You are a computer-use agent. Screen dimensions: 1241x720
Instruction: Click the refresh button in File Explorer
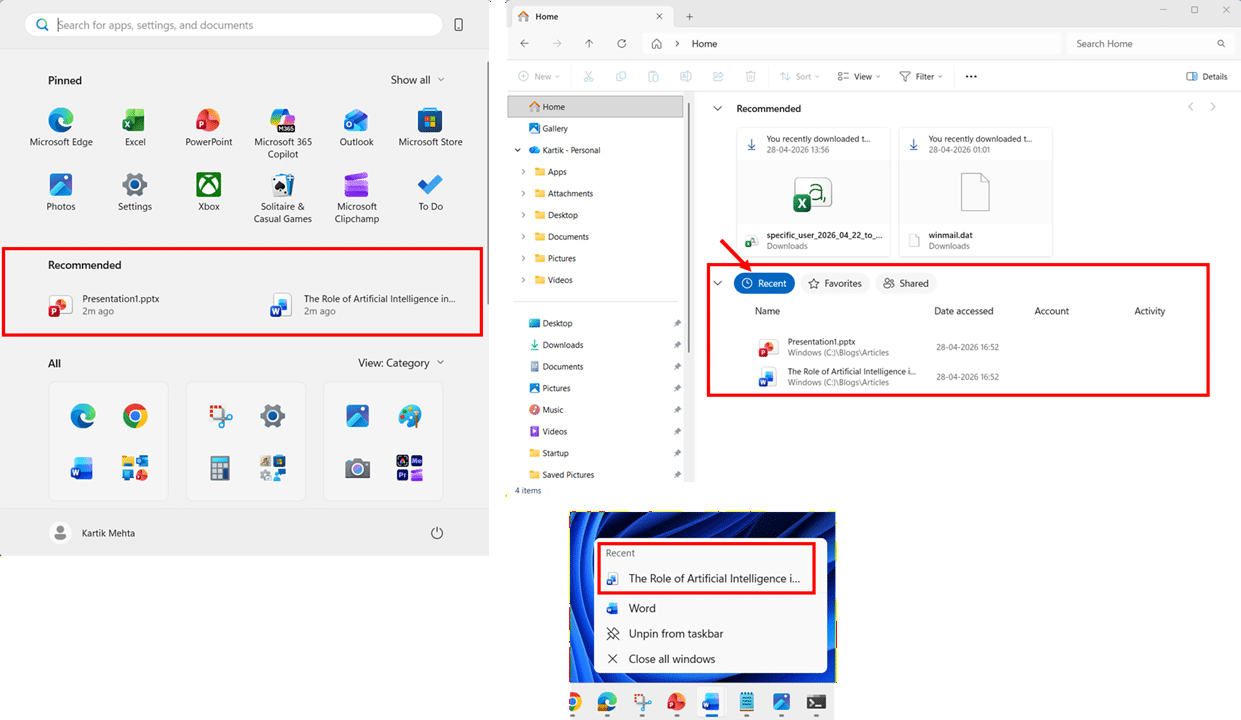coord(622,44)
